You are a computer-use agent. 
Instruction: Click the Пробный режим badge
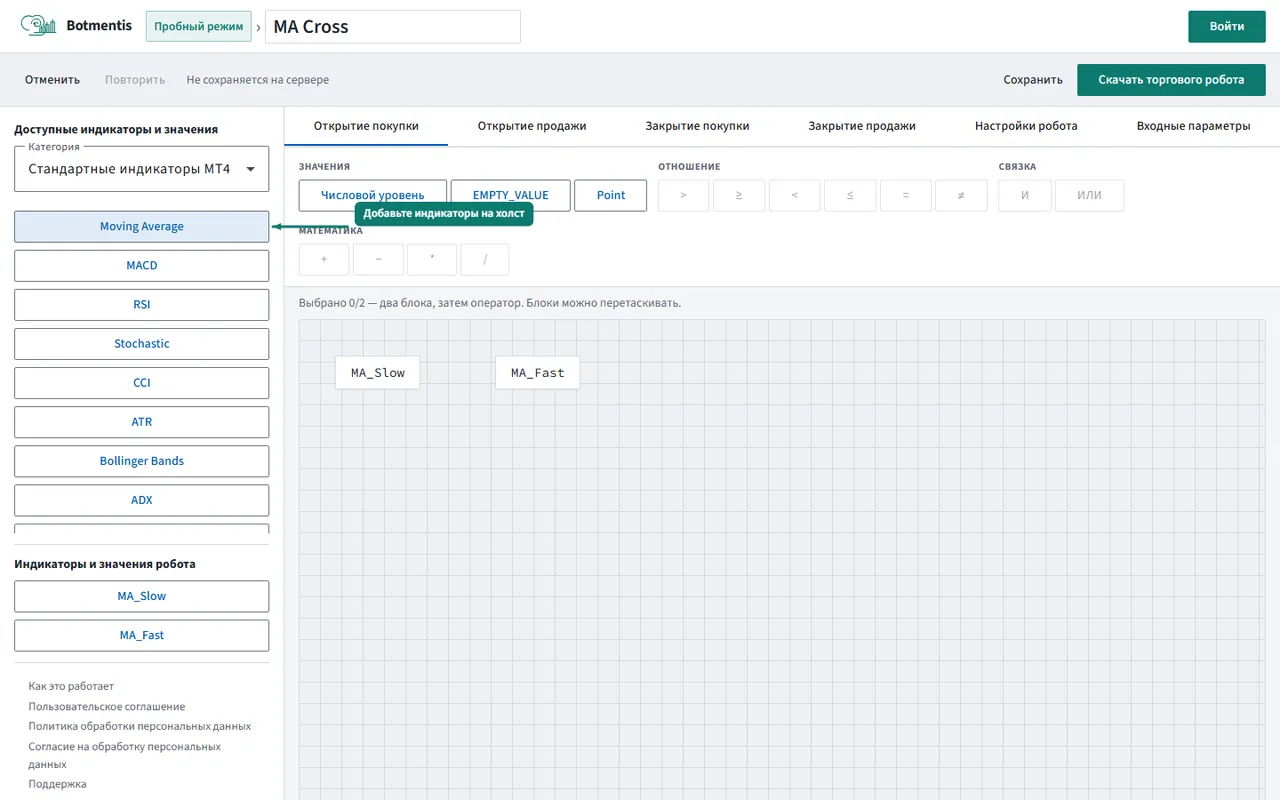click(199, 26)
